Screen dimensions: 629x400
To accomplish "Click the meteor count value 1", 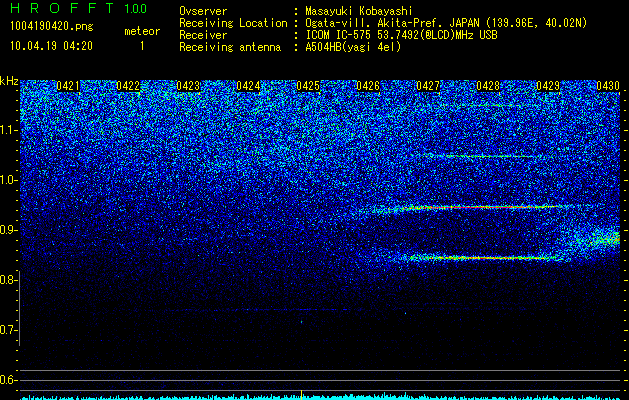I will 142,46.
